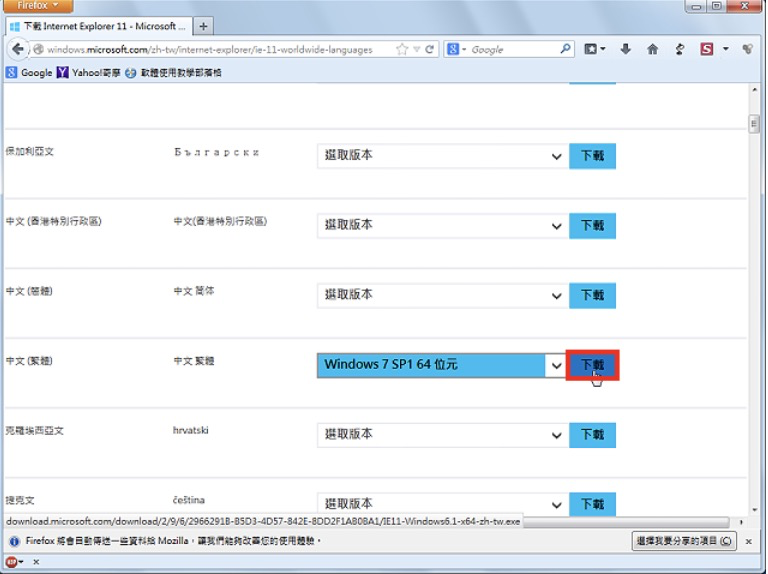Click 下載 button in 中文 简体 row
This screenshot has height=574, width=768.
click(592, 295)
